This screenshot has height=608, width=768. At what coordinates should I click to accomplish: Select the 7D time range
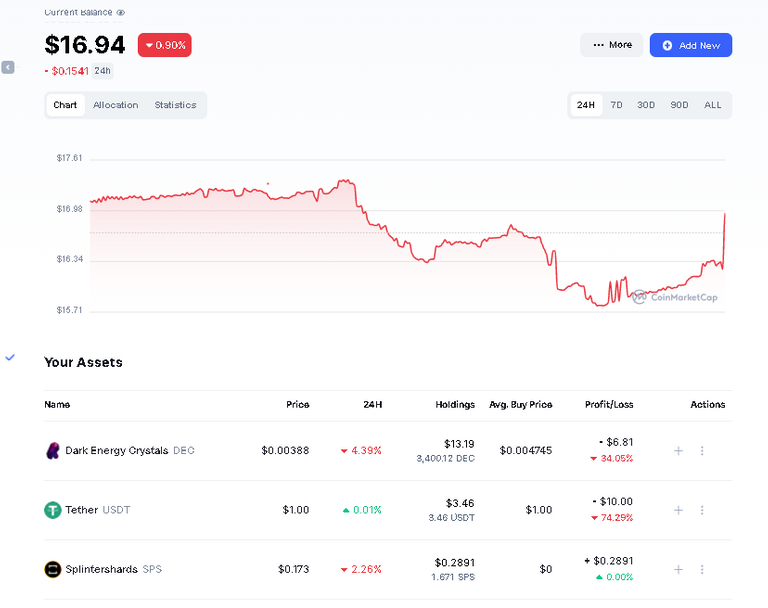(616, 105)
